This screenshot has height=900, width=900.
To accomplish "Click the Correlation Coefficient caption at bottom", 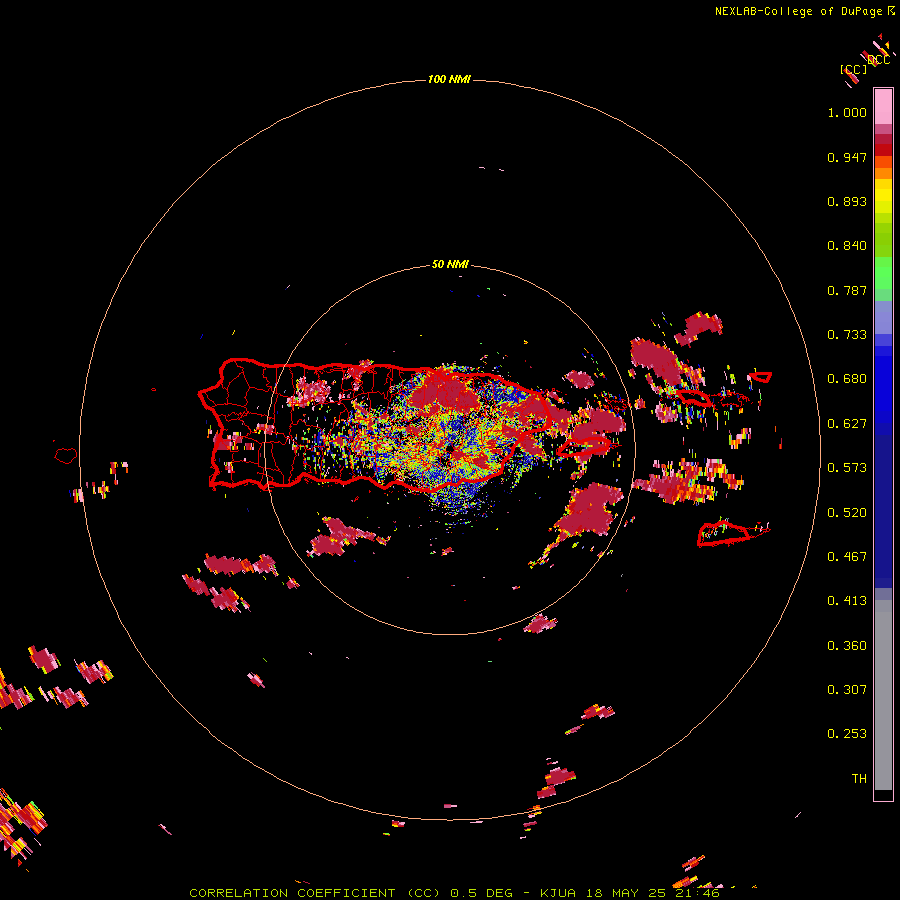I will pos(453,893).
